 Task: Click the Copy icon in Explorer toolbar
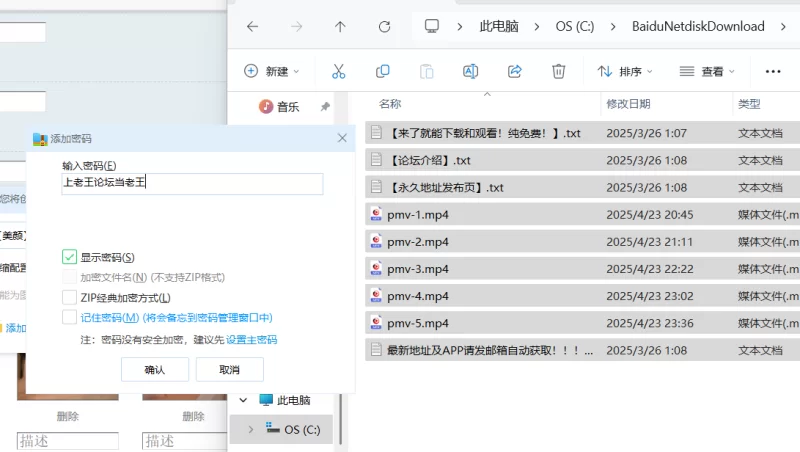click(382, 71)
